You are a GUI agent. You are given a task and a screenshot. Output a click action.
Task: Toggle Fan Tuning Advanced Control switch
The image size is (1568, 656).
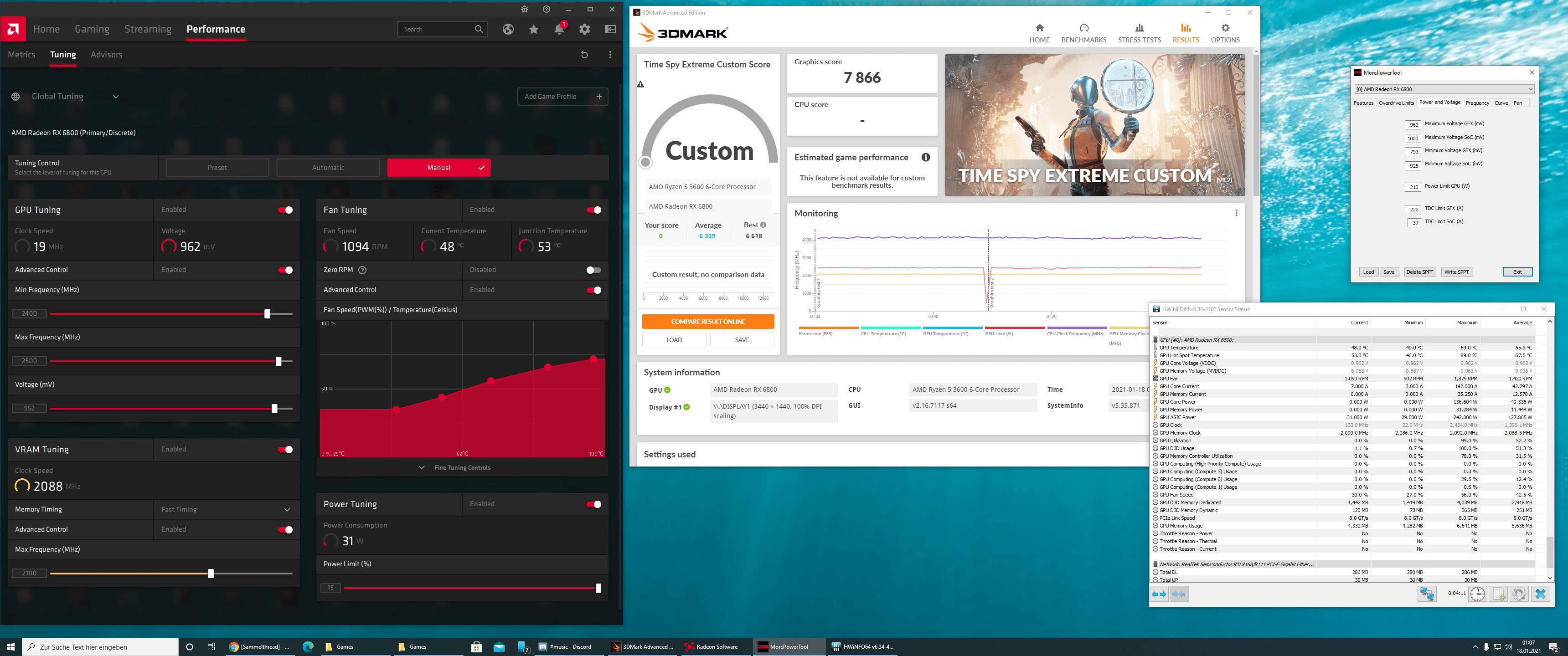593,290
